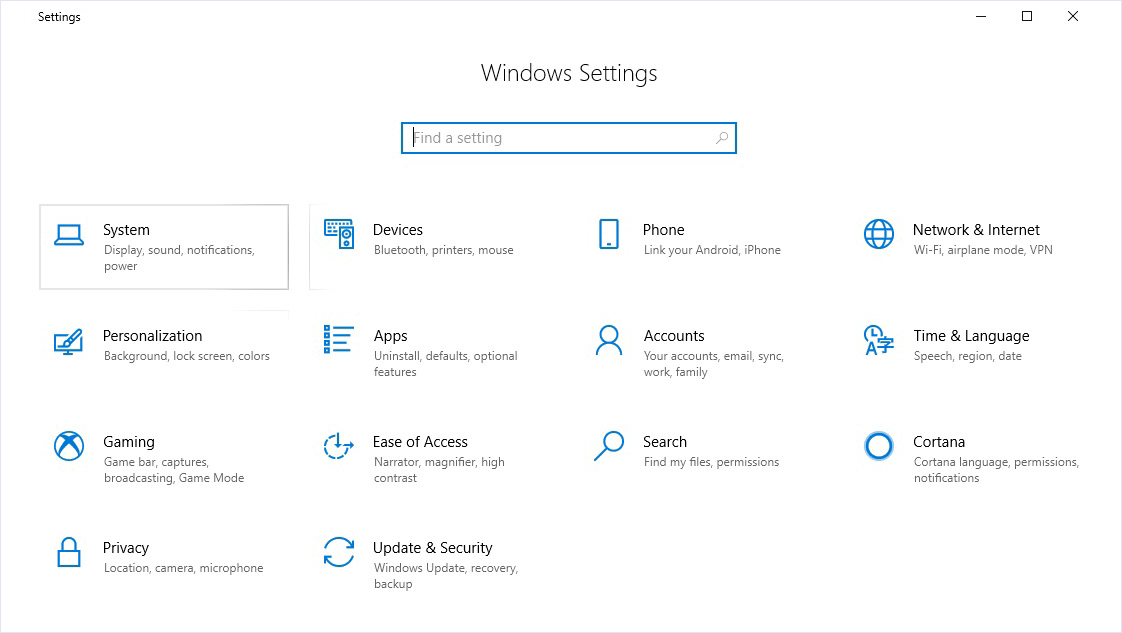Open Personalization settings heading
The width and height of the screenshot is (1122, 633).
coord(152,336)
